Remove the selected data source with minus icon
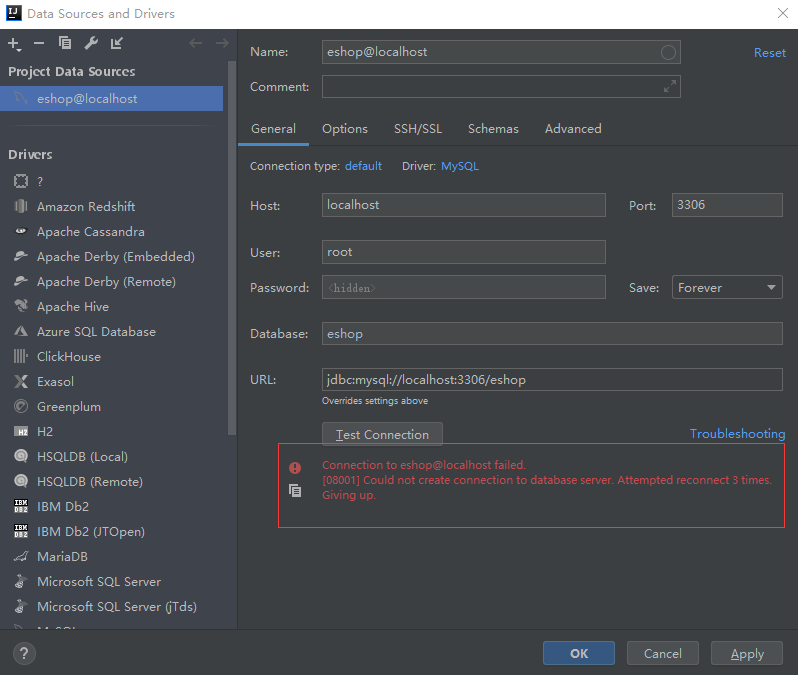Image resolution: width=798 pixels, height=675 pixels. 39,44
